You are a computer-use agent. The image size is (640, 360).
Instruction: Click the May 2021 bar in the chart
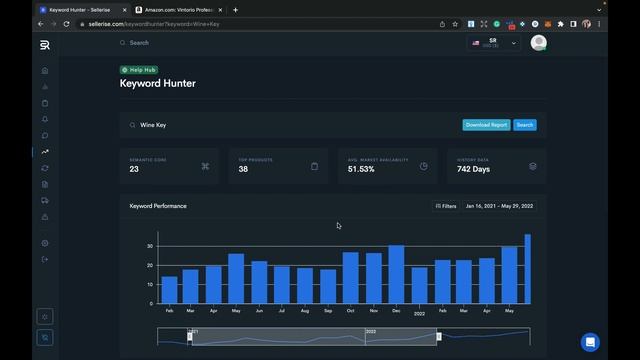236,279
